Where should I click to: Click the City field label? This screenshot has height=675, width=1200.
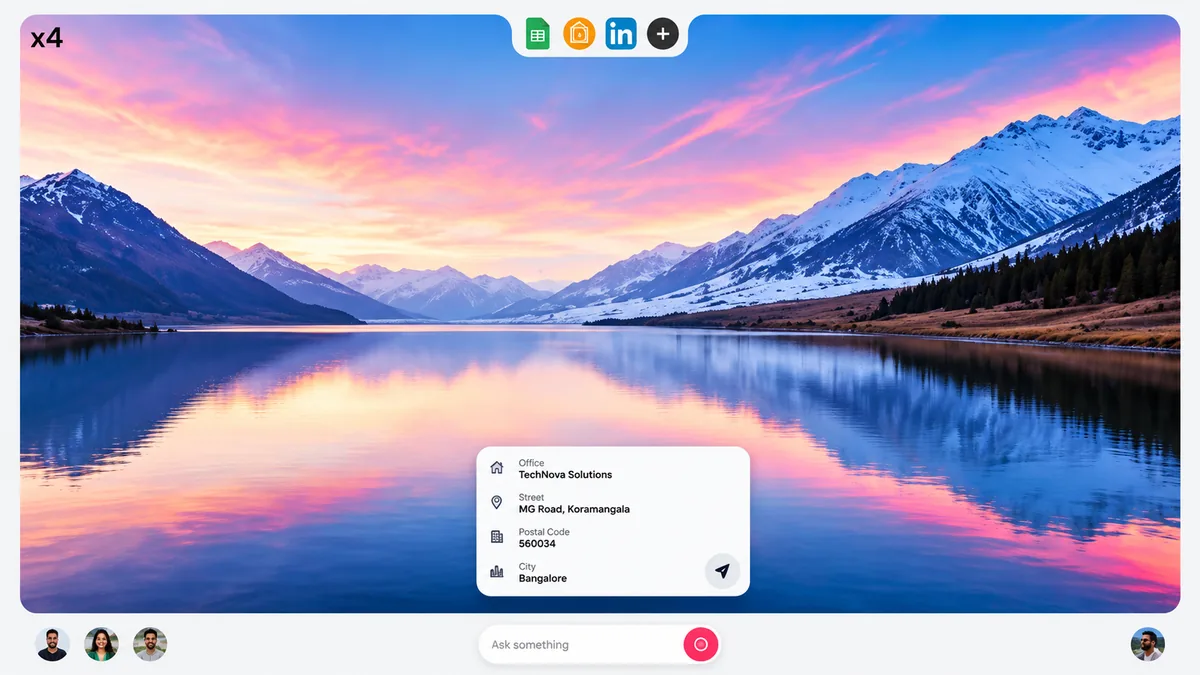527,567
